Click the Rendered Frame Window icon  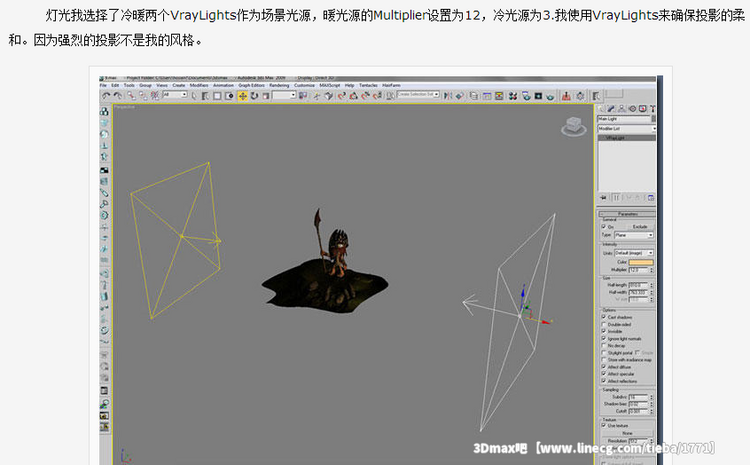[538, 96]
